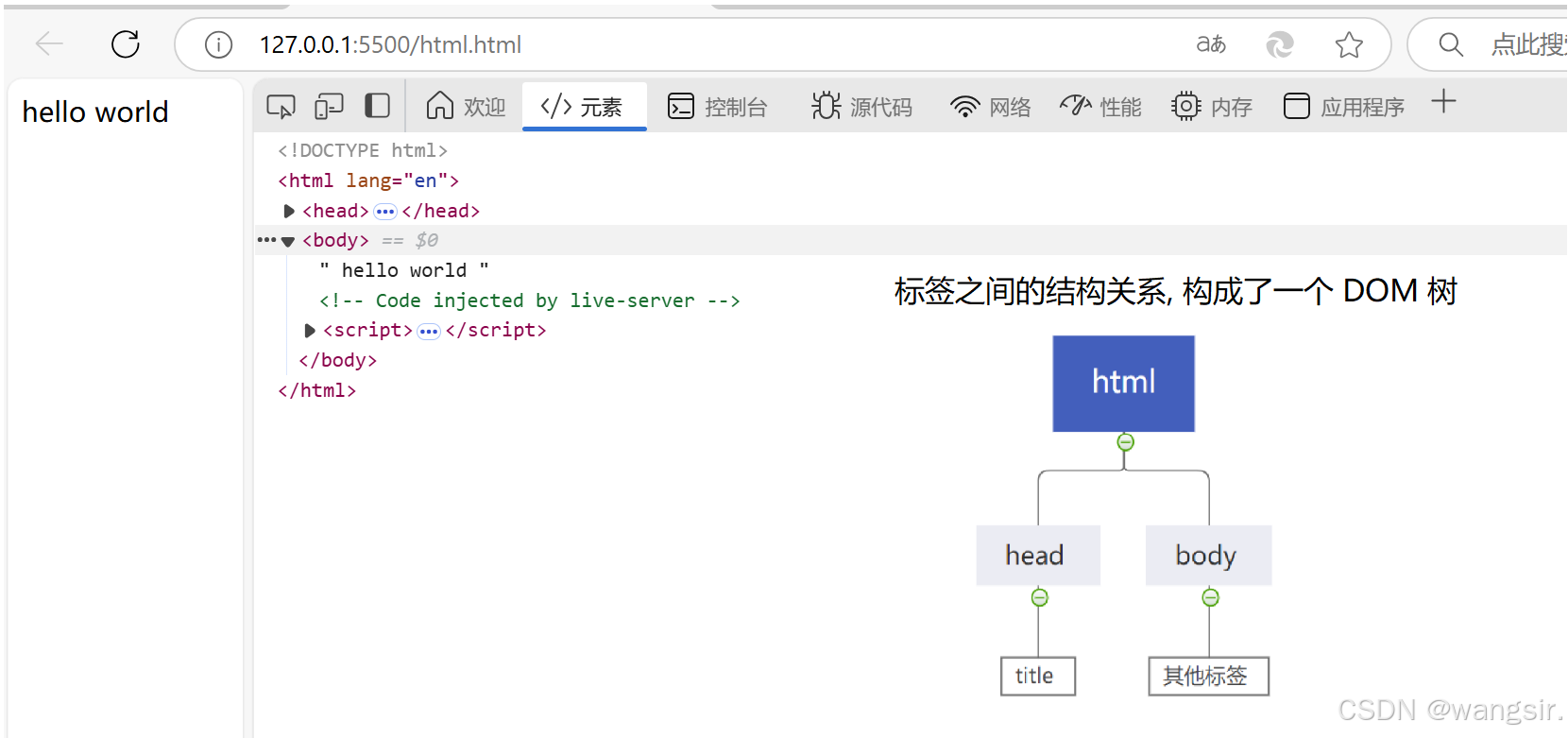
Task: Select the closing </body> tag
Action: [x=338, y=360]
